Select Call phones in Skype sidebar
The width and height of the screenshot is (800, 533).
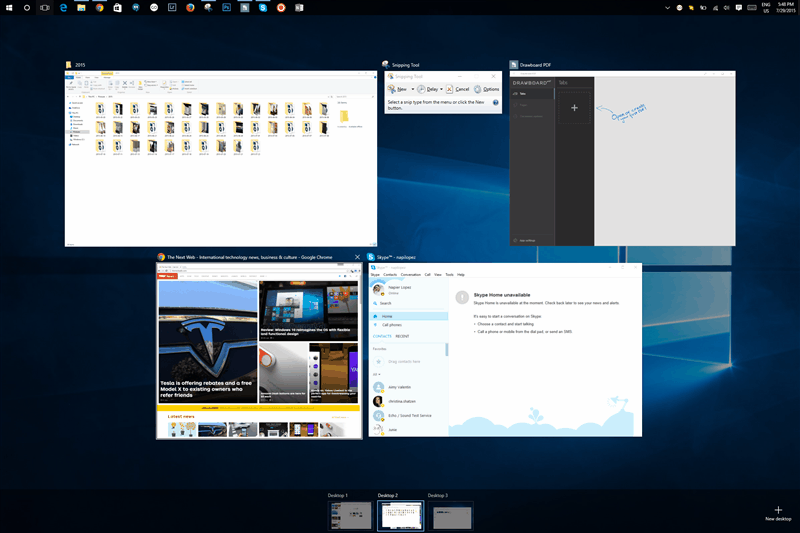[408, 325]
